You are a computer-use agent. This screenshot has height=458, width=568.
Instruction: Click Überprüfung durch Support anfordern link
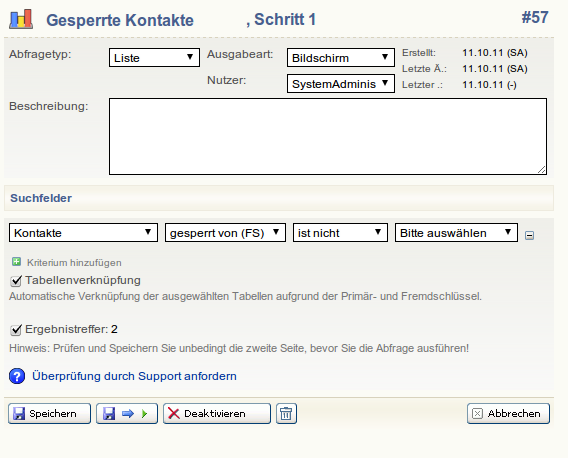(x=134, y=376)
